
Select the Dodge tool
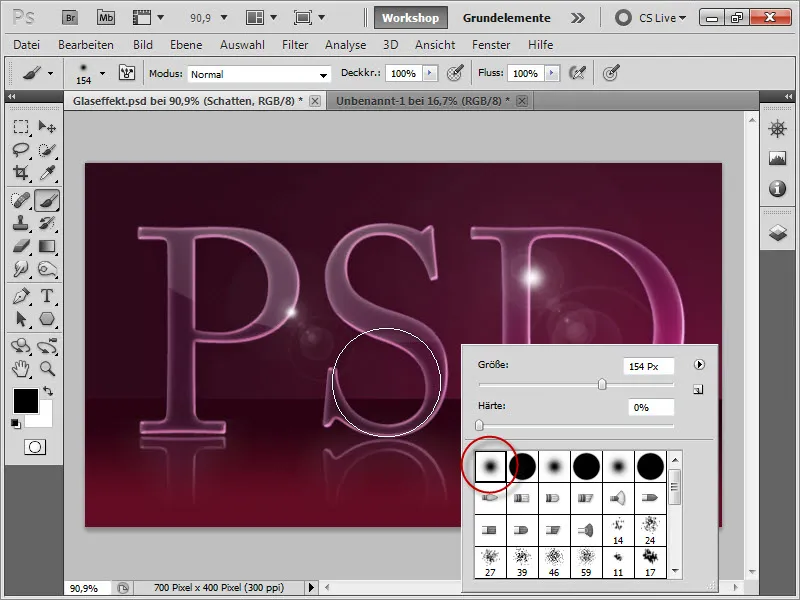tap(47, 269)
